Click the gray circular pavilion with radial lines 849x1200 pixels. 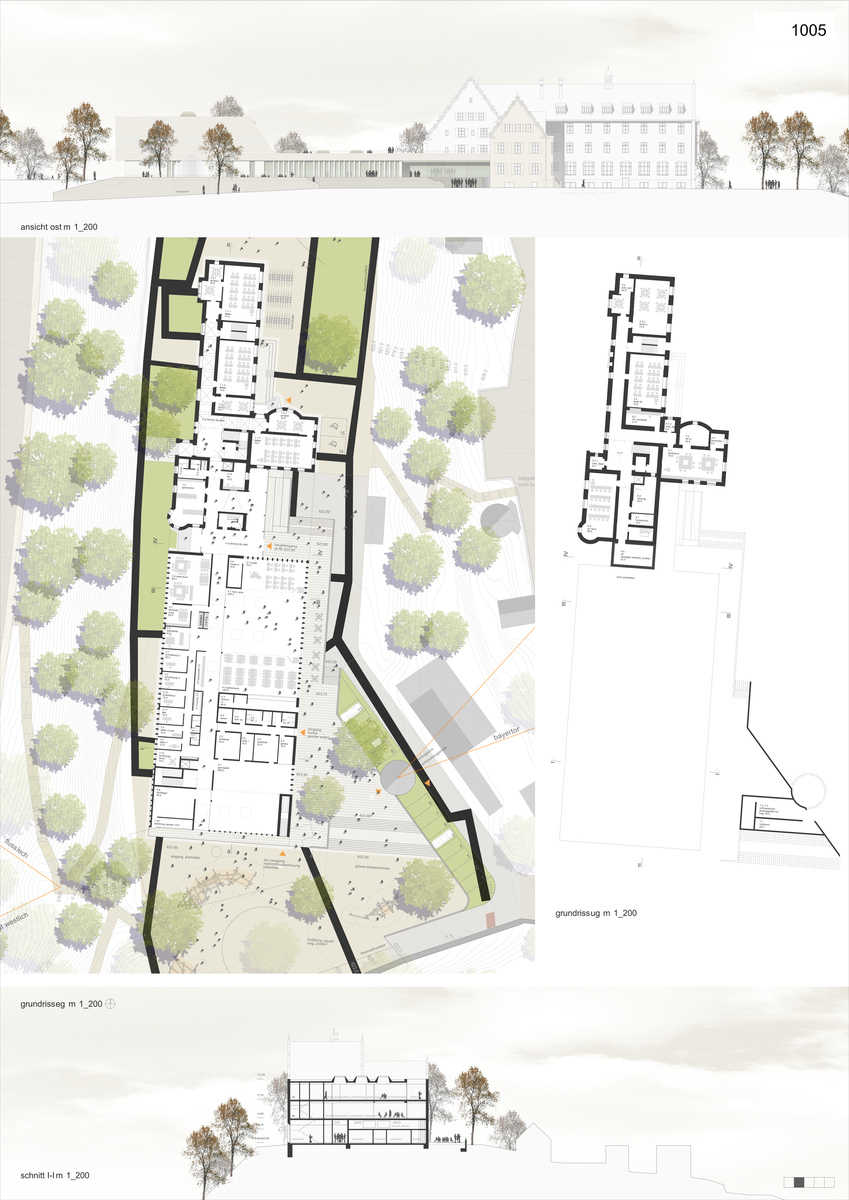coord(495,518)
